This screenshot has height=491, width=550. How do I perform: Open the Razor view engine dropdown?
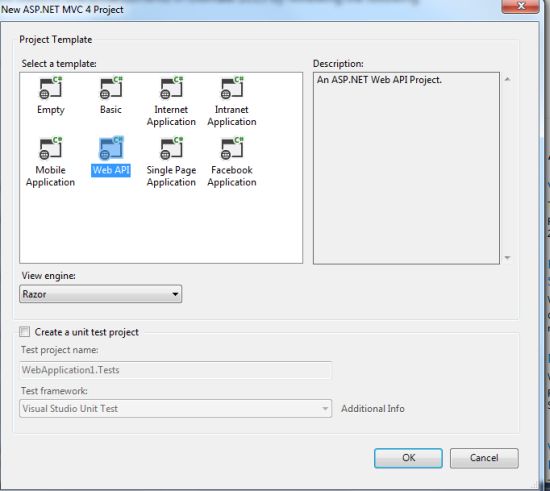(101, 294)
